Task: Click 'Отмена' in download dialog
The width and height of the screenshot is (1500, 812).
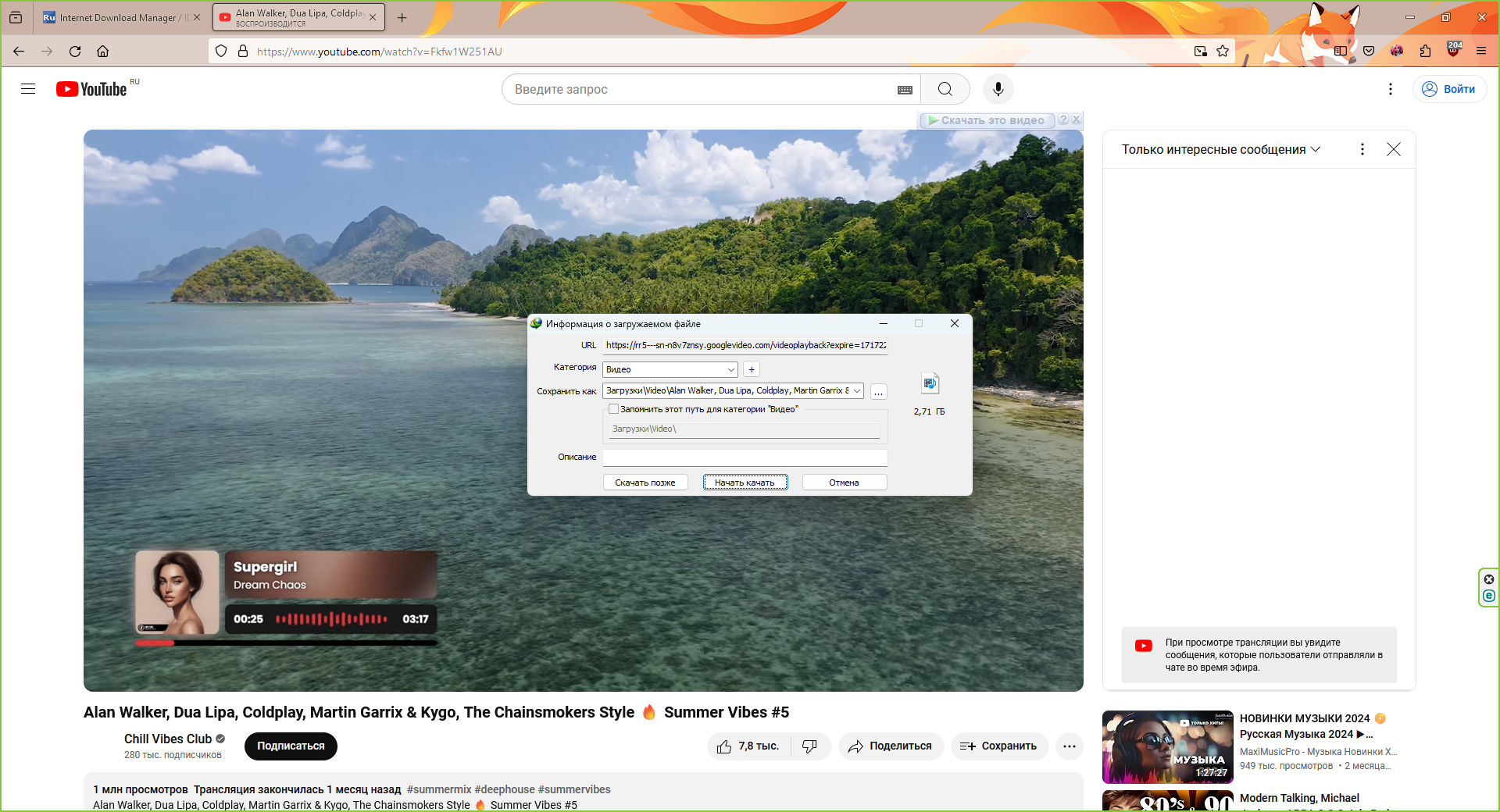Action: [845, 483]
